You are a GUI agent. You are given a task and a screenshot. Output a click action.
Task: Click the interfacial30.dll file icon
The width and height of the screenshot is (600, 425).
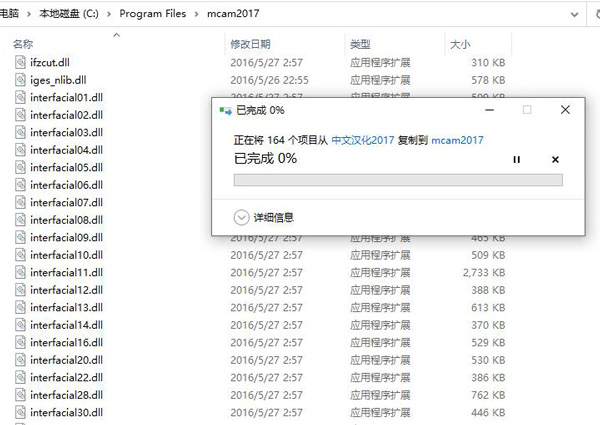[20, 412]
